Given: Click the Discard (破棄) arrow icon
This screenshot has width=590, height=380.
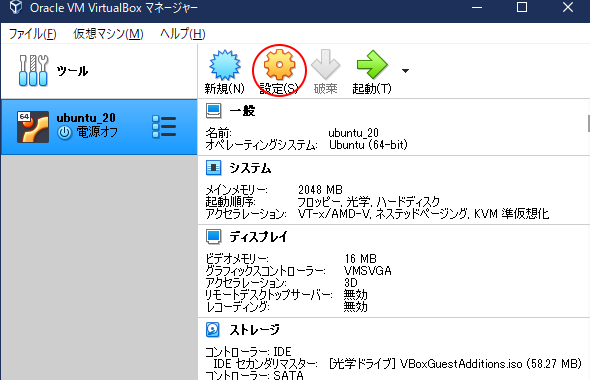Looking at the screenshot, I should (x=325, y=64).
